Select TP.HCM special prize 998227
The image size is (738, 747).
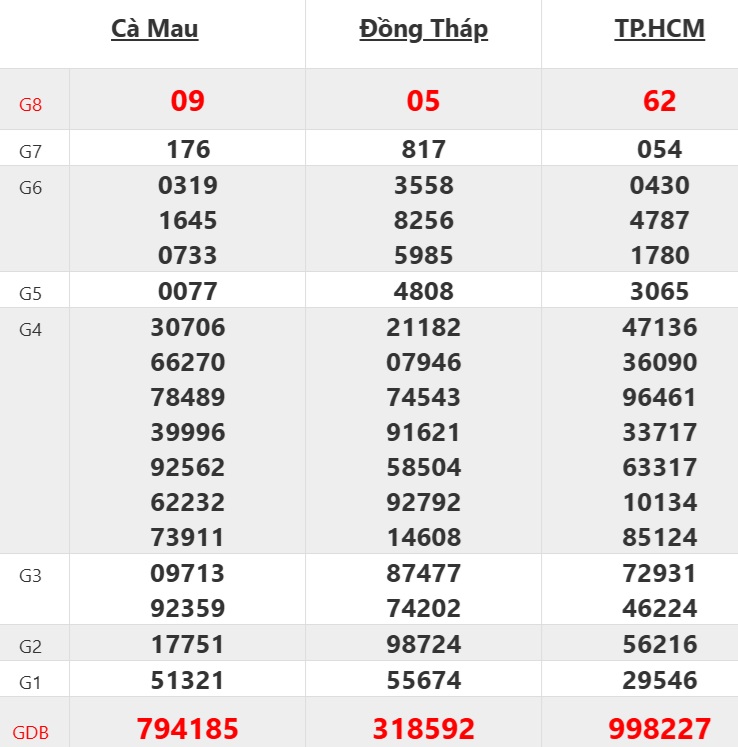click(x=659, y=728)
